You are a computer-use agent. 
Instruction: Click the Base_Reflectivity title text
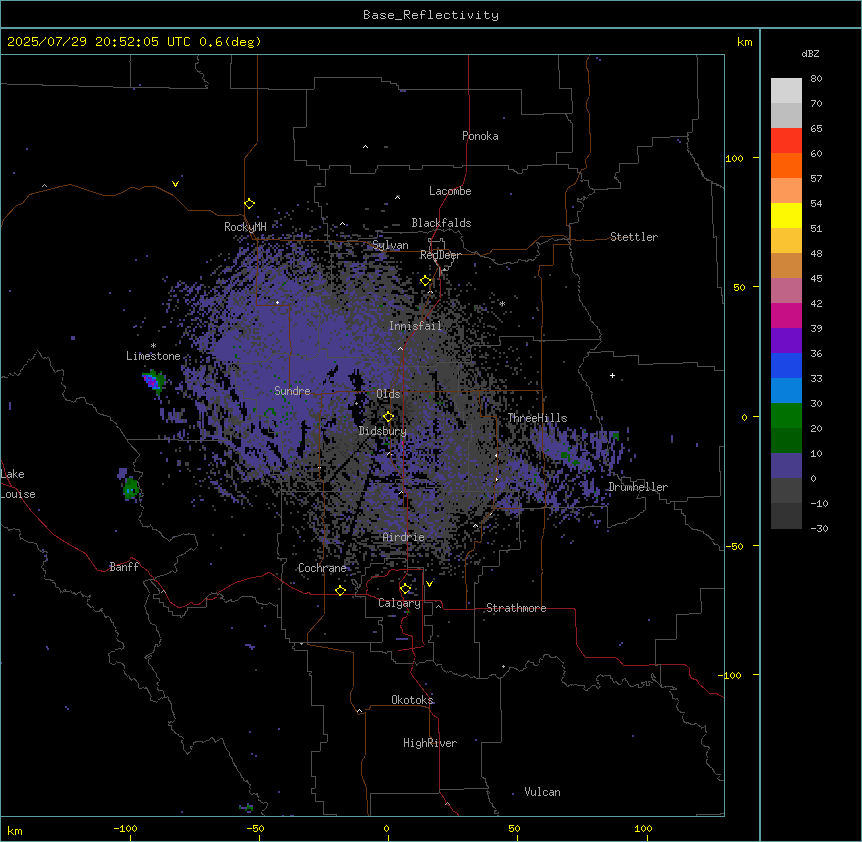point(431,15)
